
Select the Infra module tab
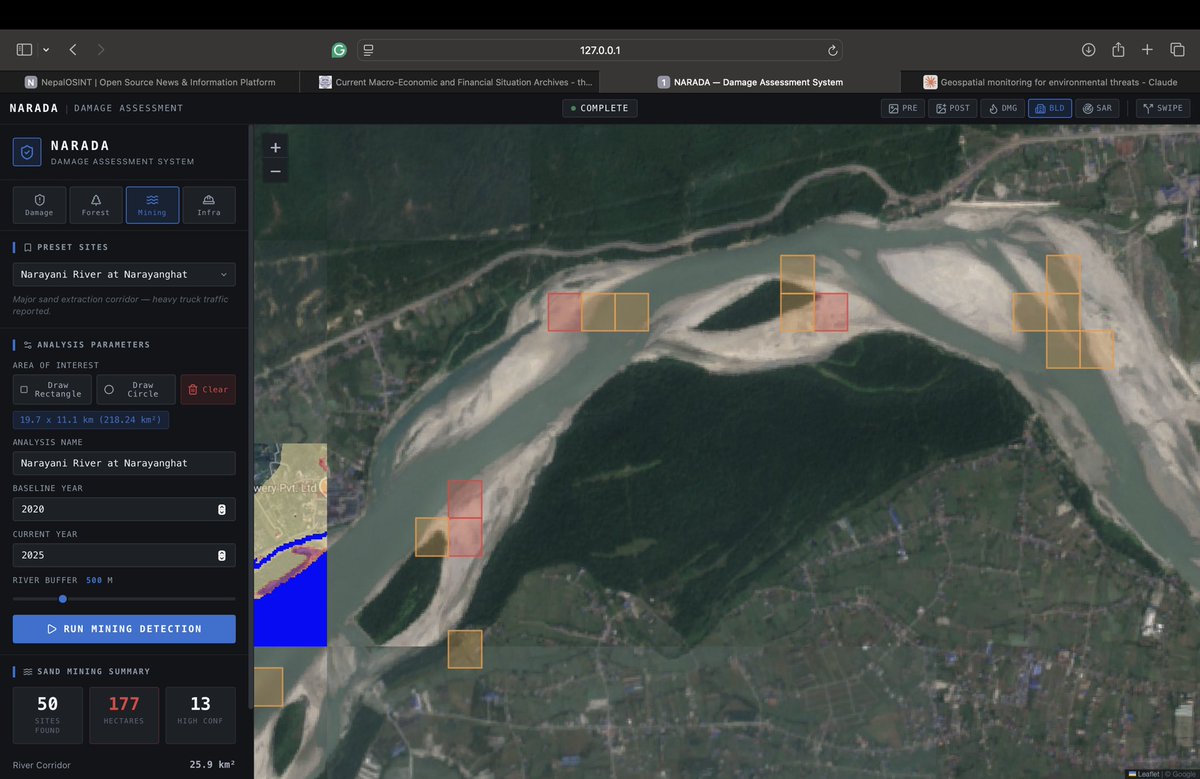pos(209,205)
